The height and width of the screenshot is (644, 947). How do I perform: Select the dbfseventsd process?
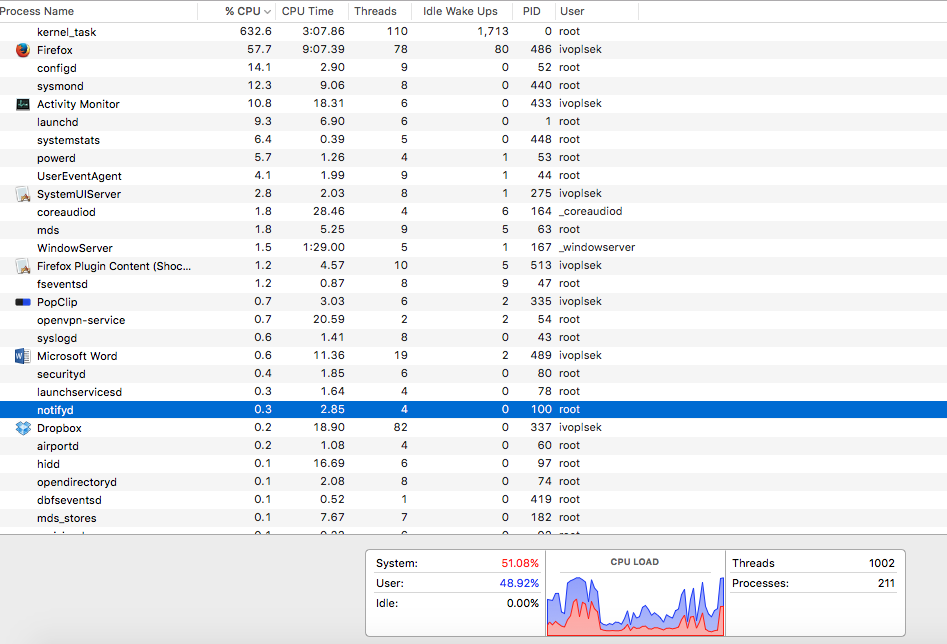(69, 500)
